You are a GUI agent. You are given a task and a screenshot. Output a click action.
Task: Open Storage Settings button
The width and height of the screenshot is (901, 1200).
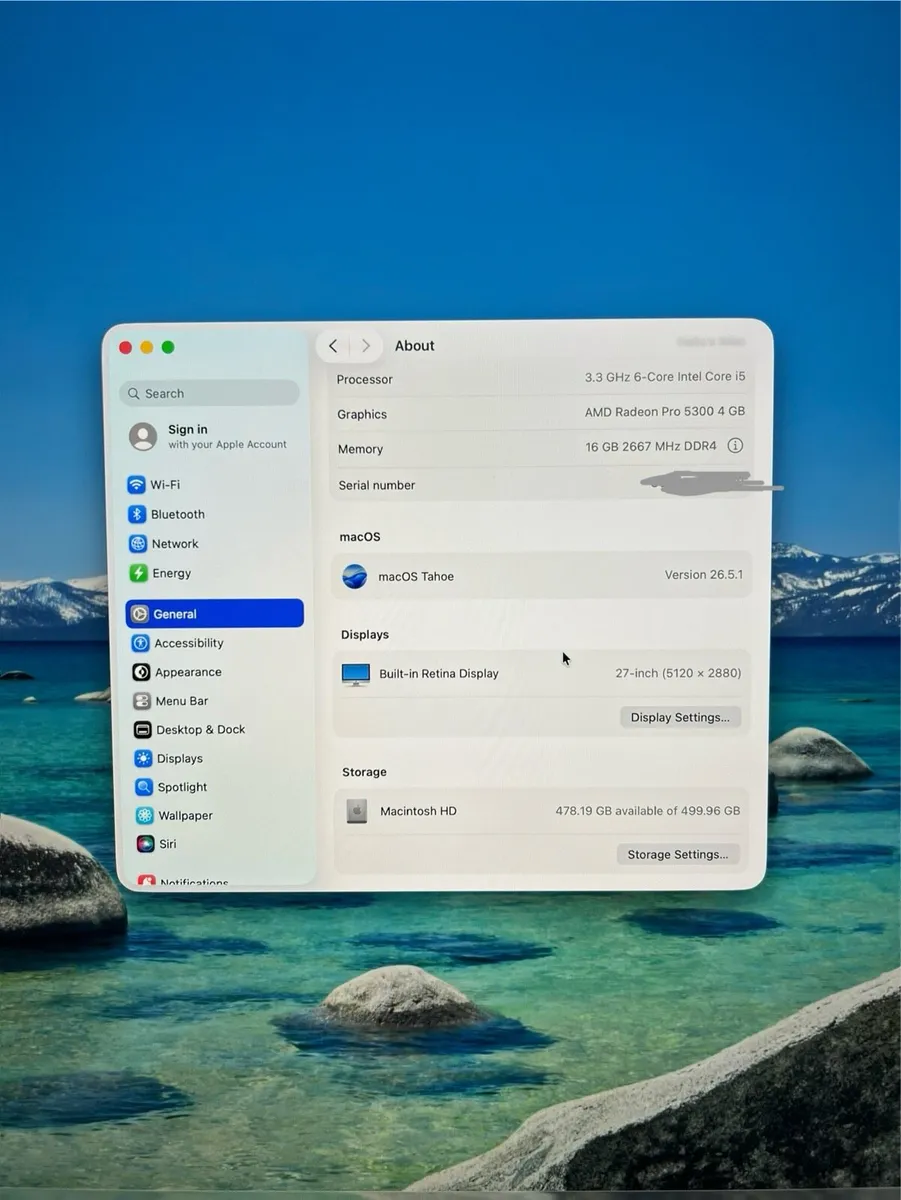(678, 854)
